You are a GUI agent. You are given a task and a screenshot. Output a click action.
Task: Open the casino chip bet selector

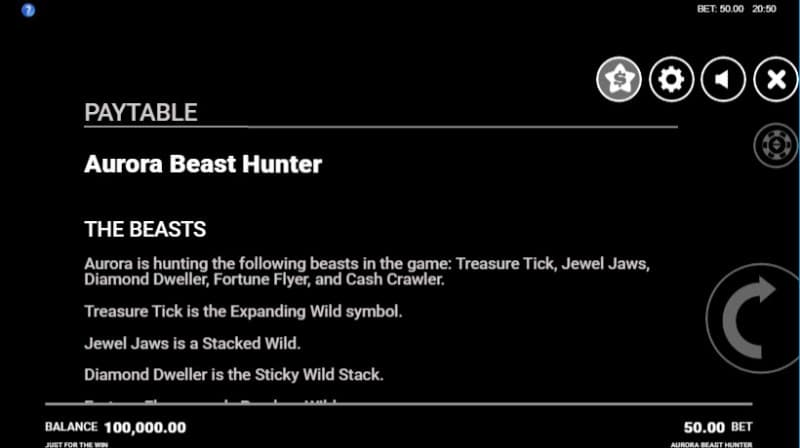tap(774, 147)
